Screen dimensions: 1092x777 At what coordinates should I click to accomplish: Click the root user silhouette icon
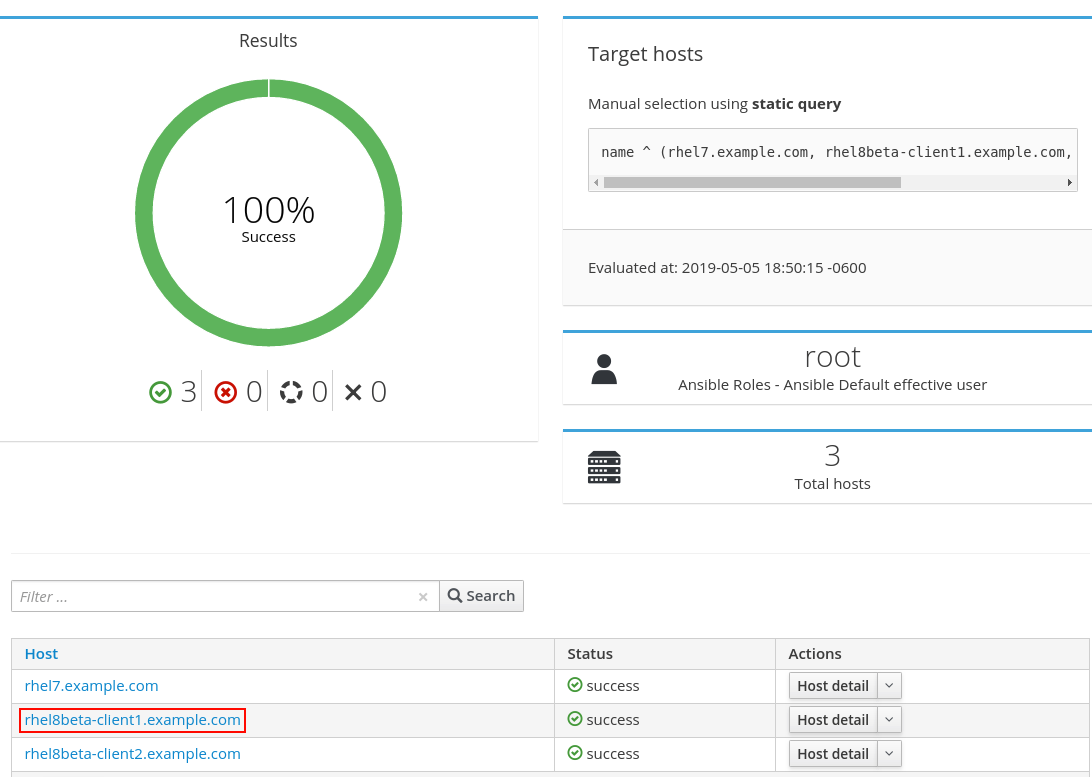604,369
